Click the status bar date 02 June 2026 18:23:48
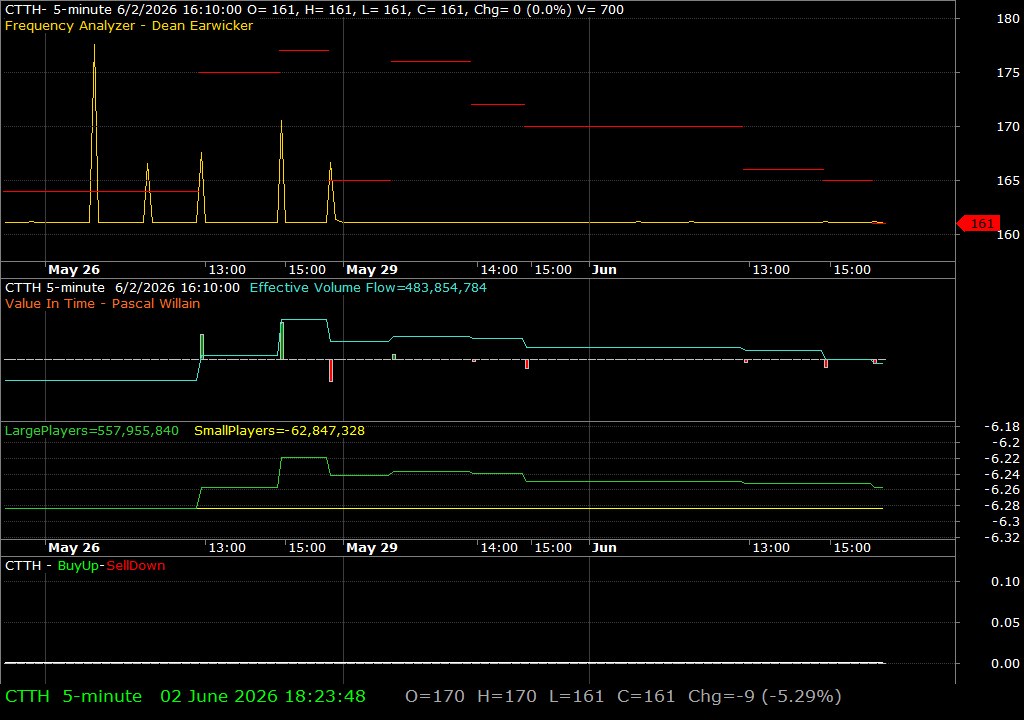The width and height of the screenshot is (1024, 720). tap(263, 696)
